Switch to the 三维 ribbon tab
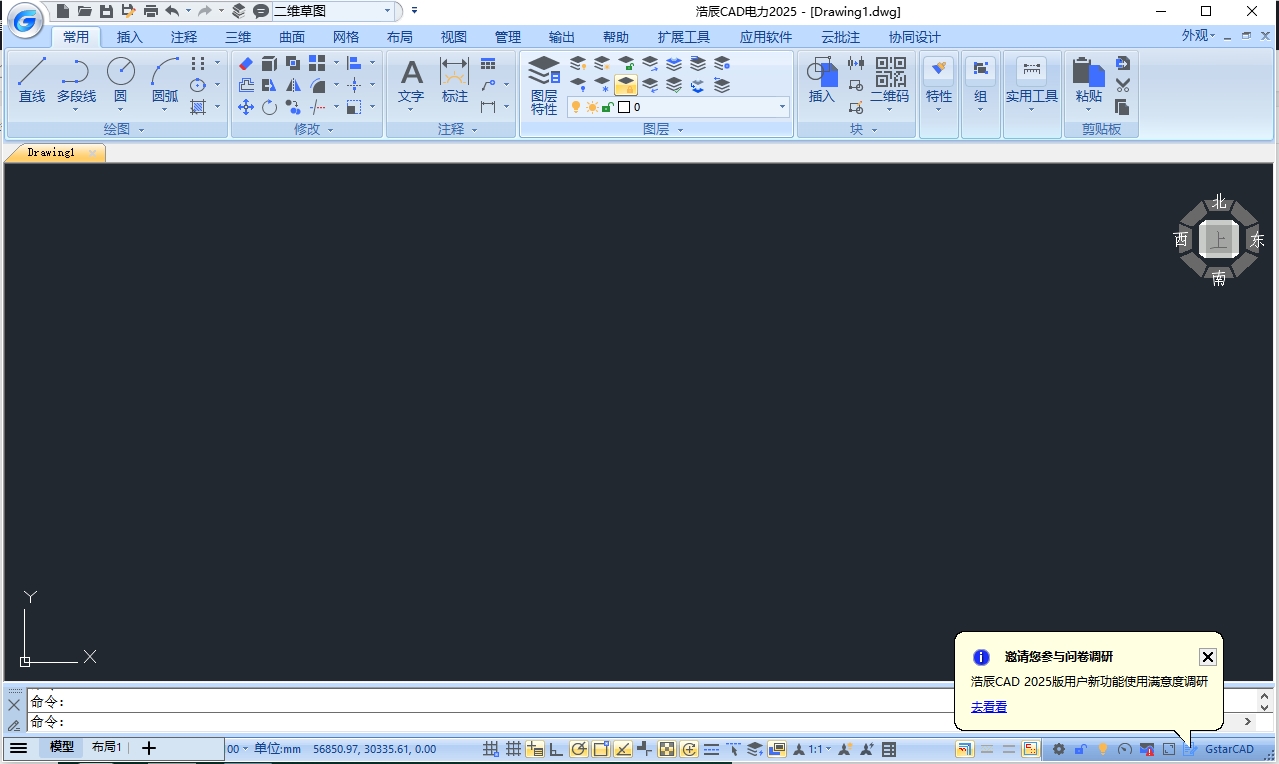The height and width of the screenshot is (764, 1279). point(238,37)
